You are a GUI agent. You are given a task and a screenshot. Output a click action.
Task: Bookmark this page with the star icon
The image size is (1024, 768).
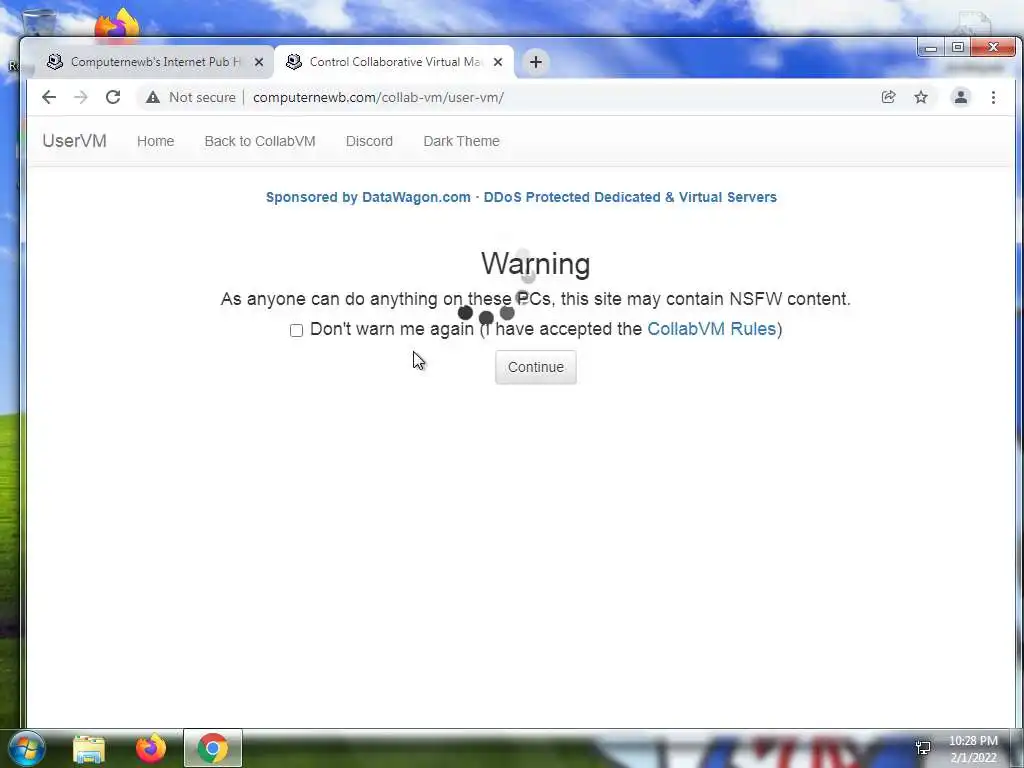(921, 97)
